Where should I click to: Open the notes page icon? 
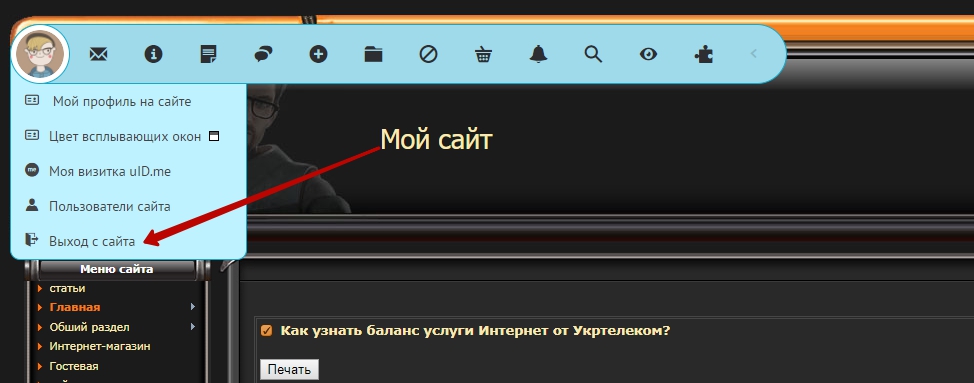point(209,55)
